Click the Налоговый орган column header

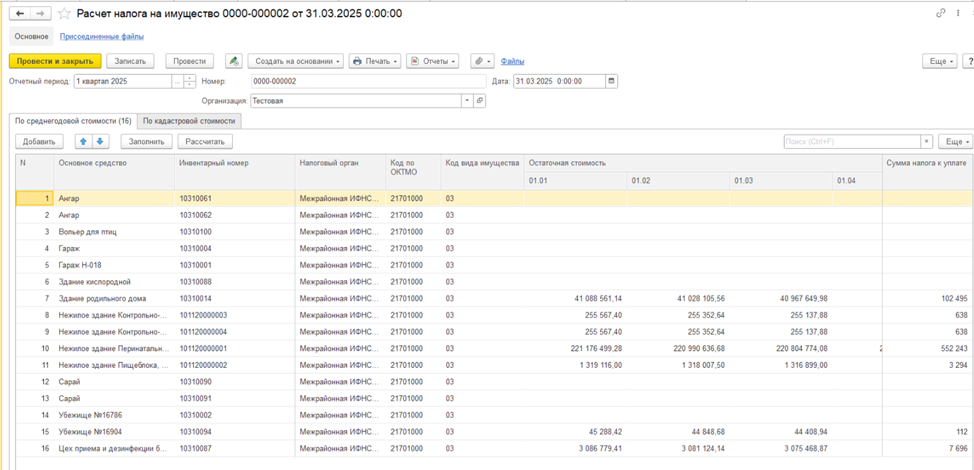point(340,171)
